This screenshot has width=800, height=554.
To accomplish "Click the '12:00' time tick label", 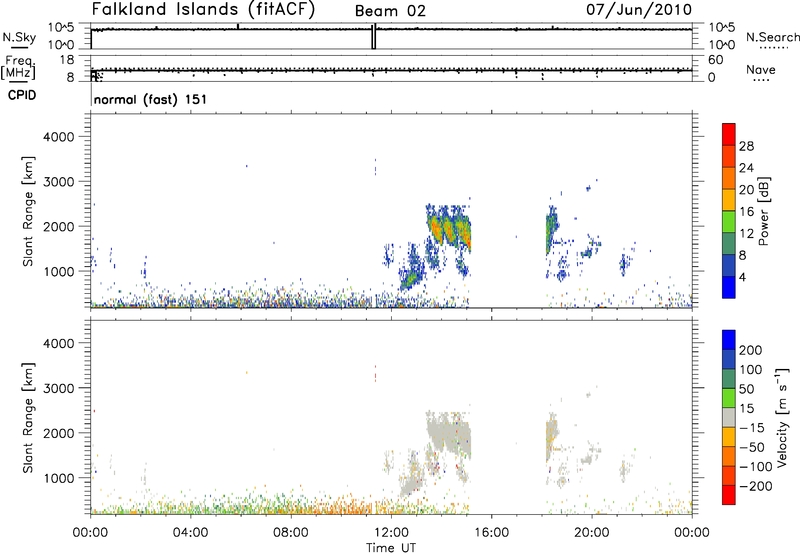I will (x=391, y=533).
